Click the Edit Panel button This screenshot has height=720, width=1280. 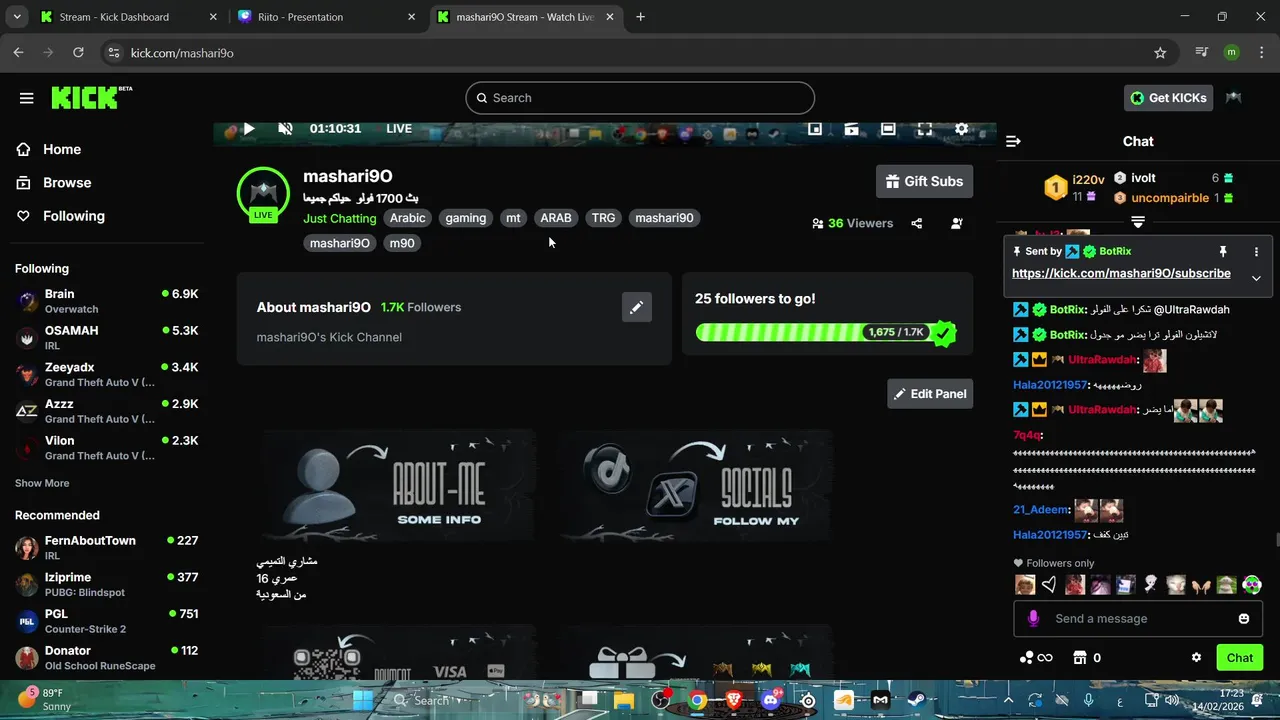point(930,394)
